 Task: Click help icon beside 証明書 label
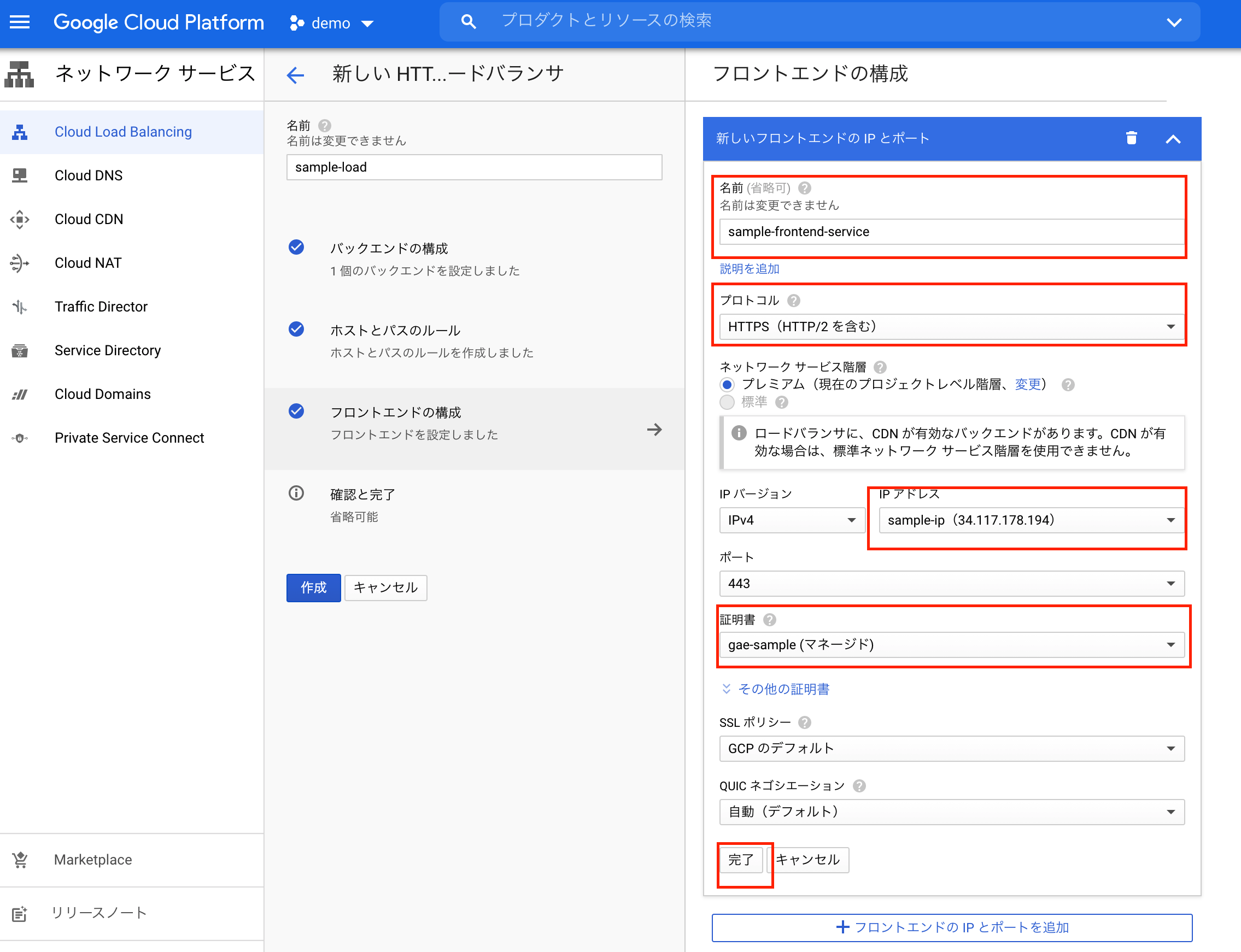(x=769, y=619)
